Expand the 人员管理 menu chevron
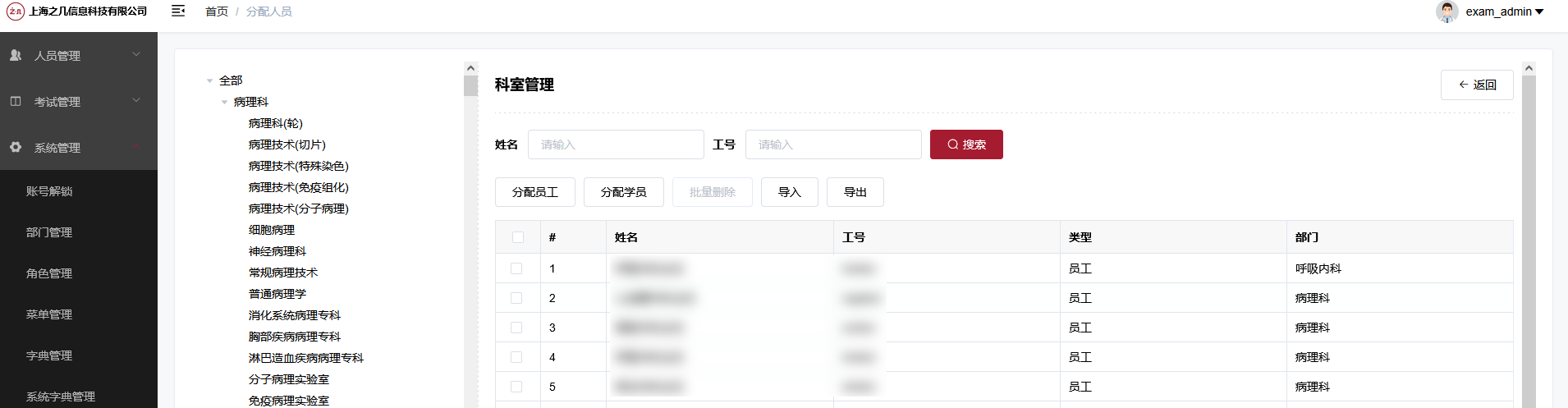 pyautogui.click(x=136, y=54)
